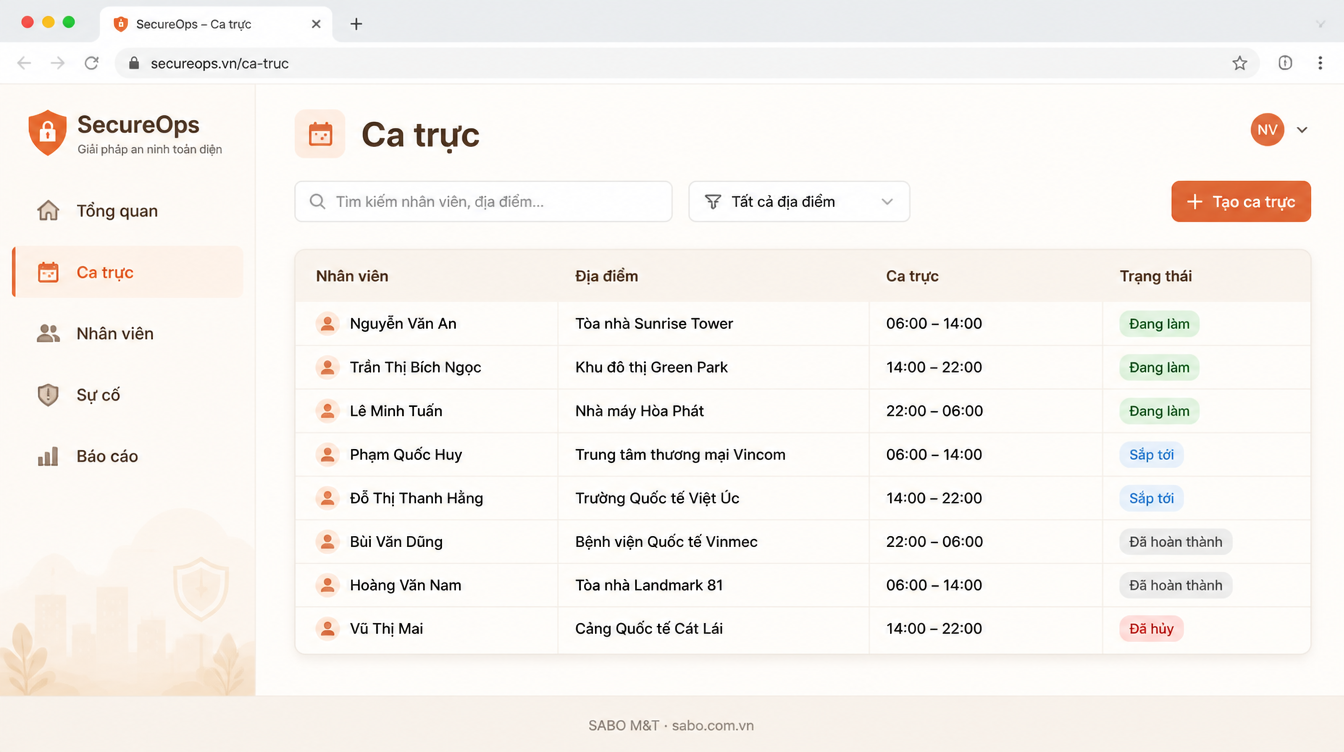This screenshot has width=1344, height=752.
Task: Open Tổng quan in the sidebar
Action: click(x=127, y=211)
